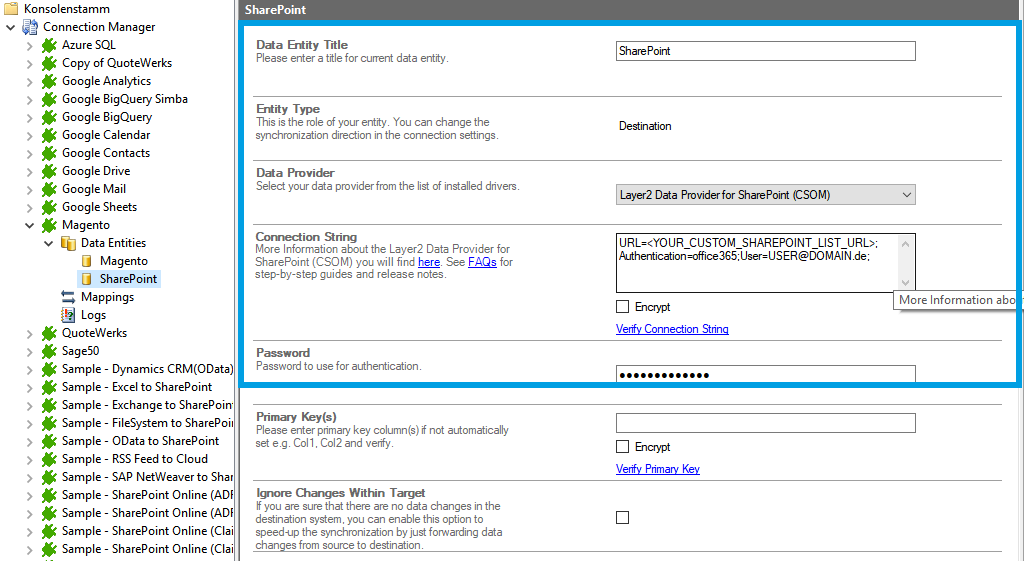Select the SharePoint data entity in tree
This screenshot has height=561, width=1024.
[x=128, y=279]
